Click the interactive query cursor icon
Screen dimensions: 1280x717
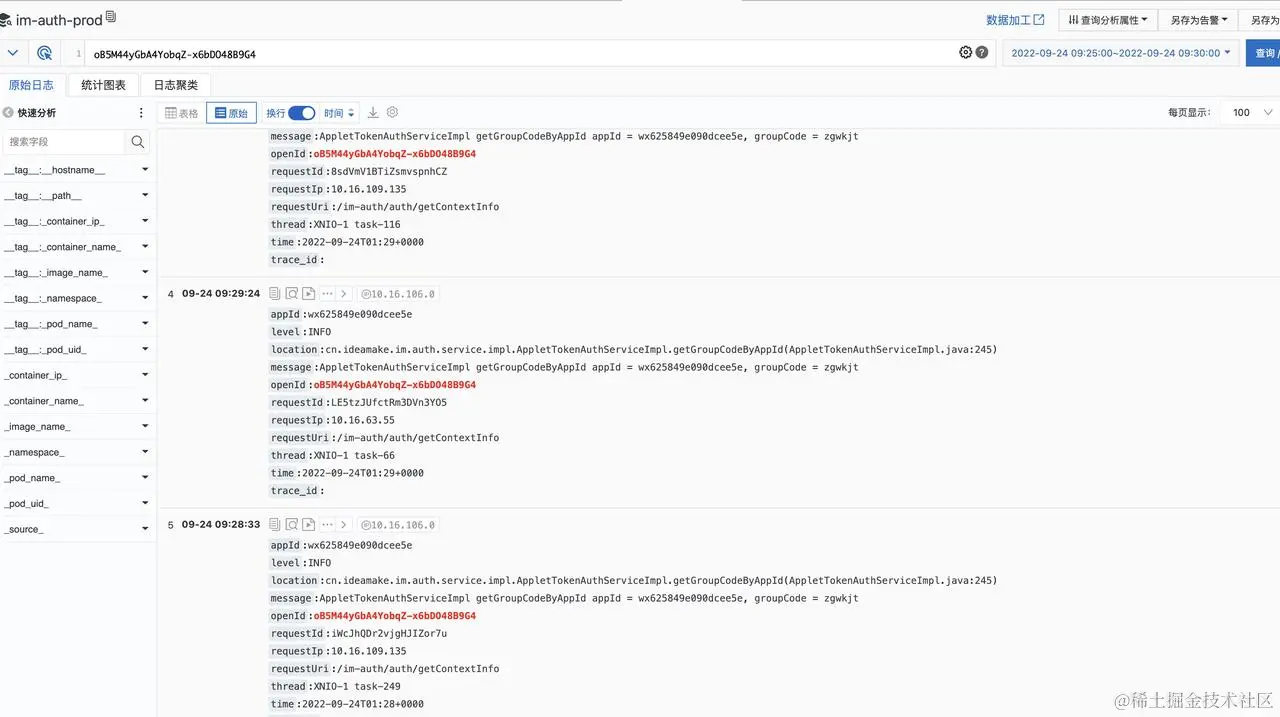pos(45,53)
